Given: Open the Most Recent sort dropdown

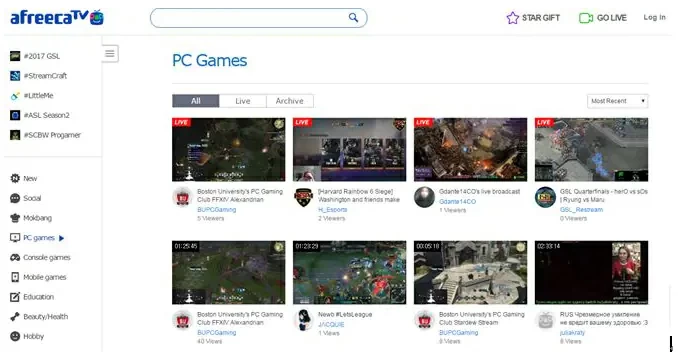Looking at the screenshot, I should (617, 101).
